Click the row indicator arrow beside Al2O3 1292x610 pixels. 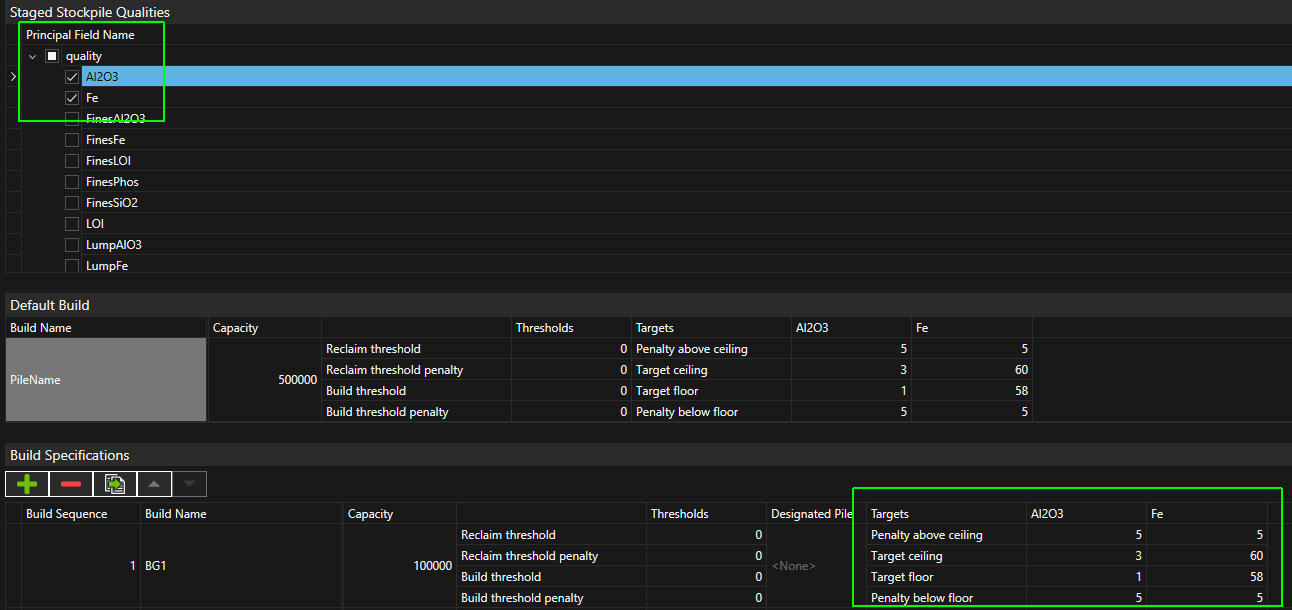[12, 77]
